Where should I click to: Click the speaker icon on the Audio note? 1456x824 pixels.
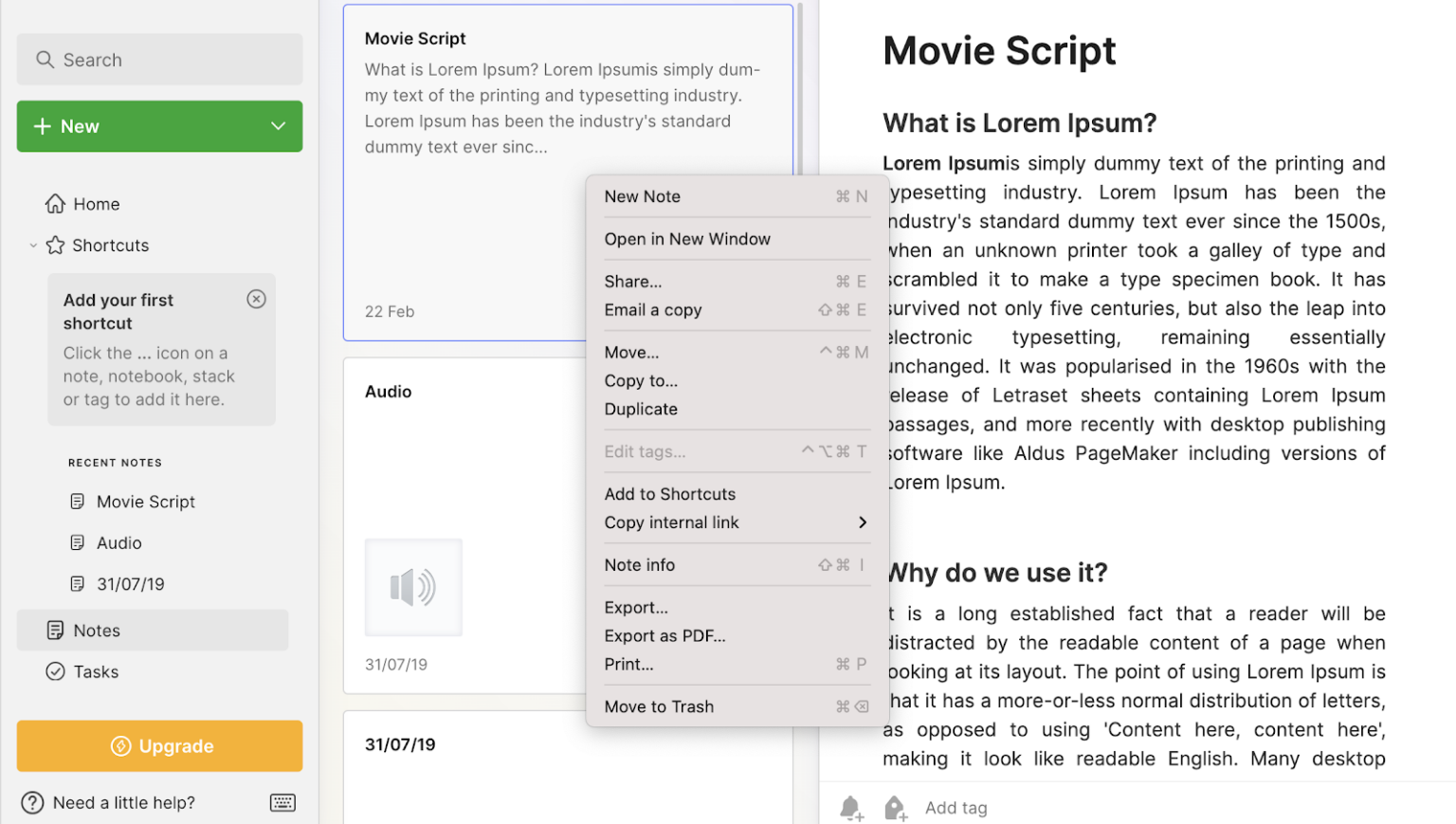click(x=414, y=586)
